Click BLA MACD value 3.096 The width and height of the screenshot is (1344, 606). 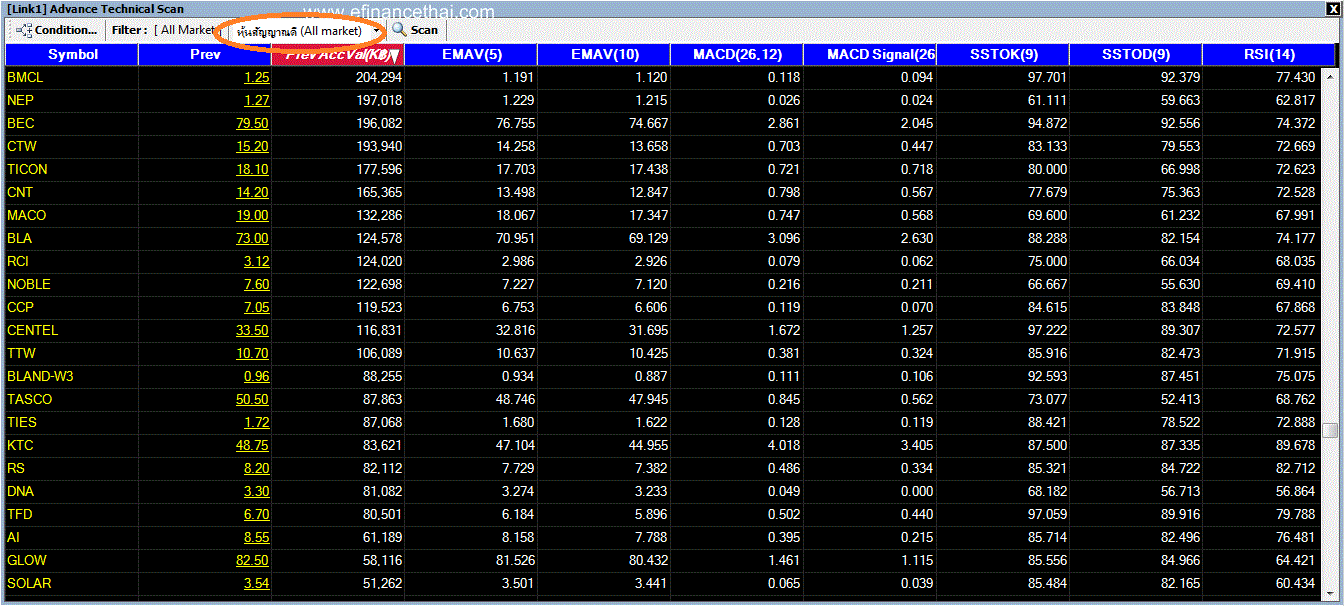coord(784,238)
